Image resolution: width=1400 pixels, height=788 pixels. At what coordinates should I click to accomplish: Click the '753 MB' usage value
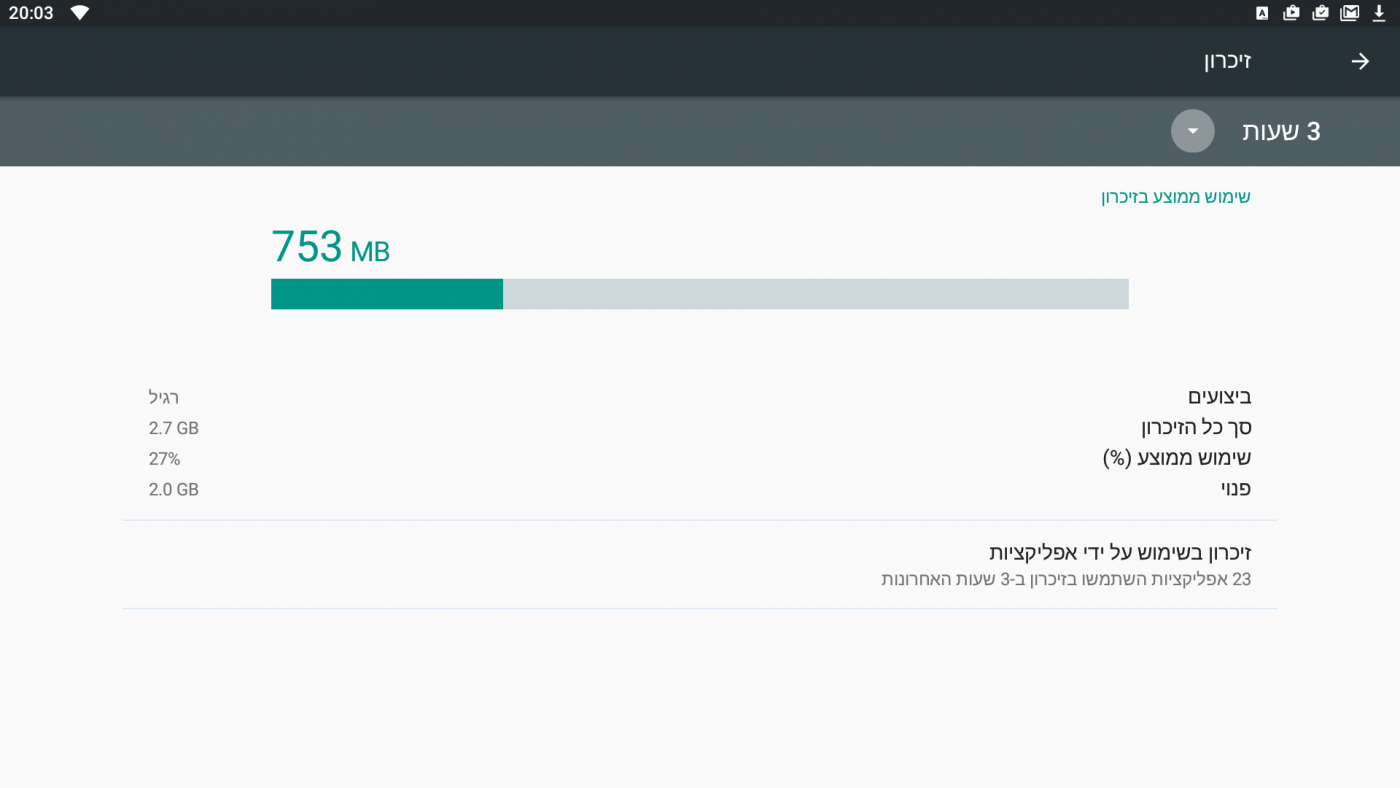click(330, 247)
